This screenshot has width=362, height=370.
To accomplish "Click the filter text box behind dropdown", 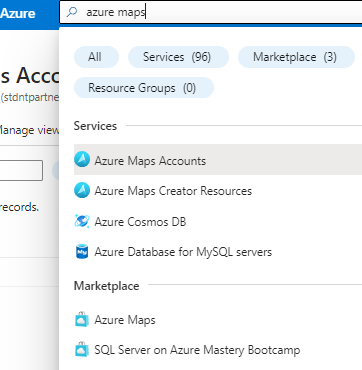I will pyautogui.click(x=21, y=170).
